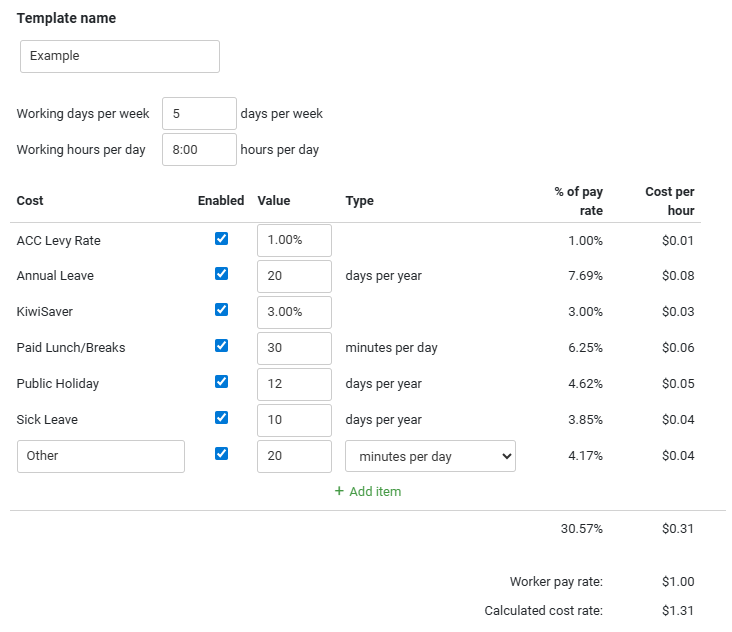Click the Working hours per day field

(199, 150)
